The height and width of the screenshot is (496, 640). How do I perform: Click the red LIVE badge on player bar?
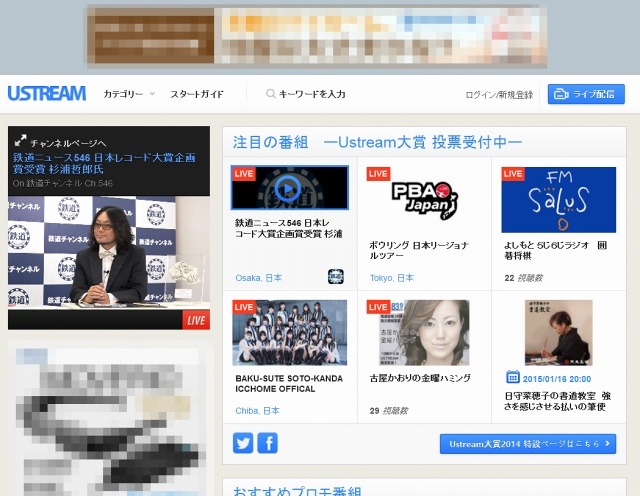point(196,320)
